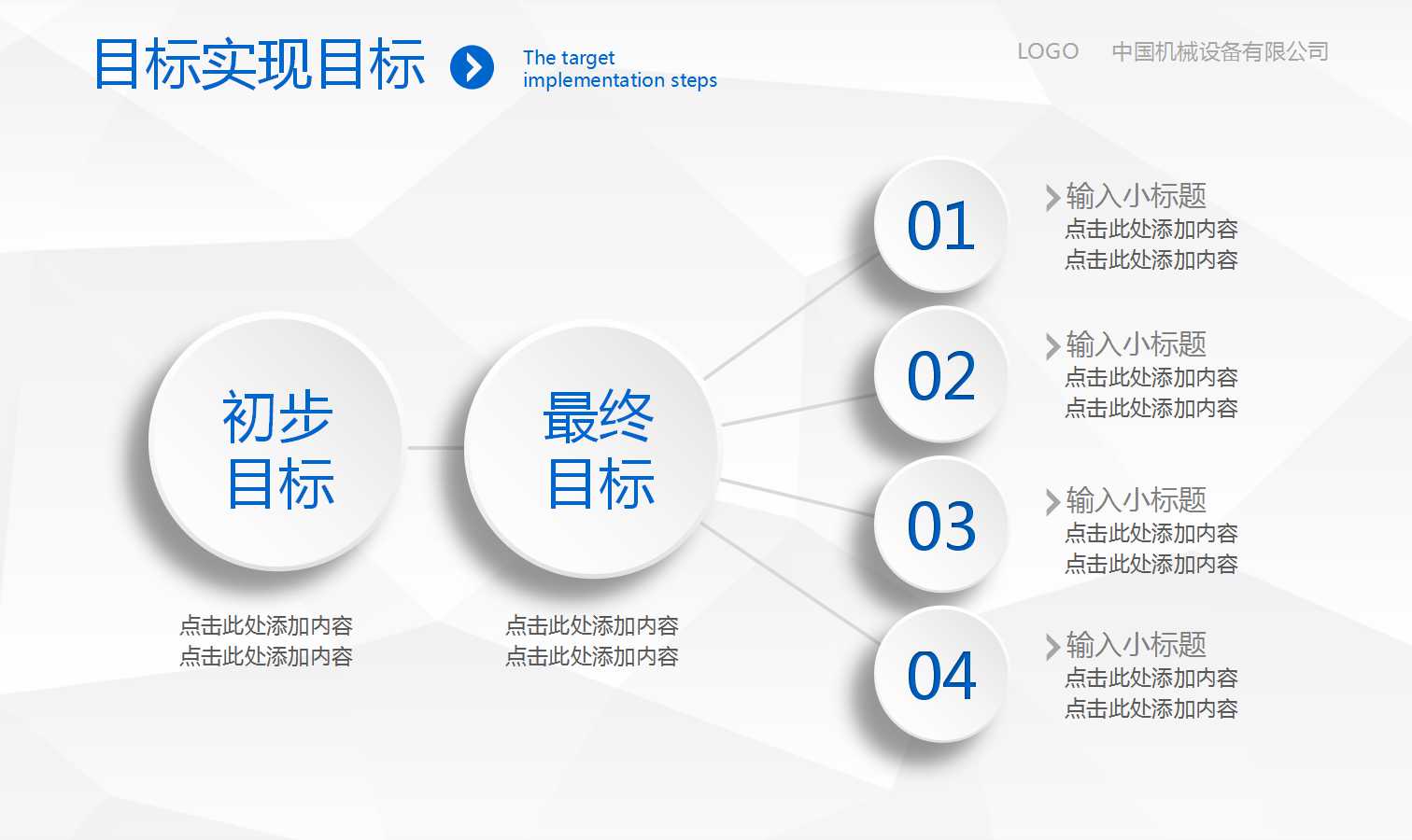Image resolution: width=1412 pixels, height=840 pixels.
Task: Click content text below 最终目标 circle
Action: 592,641
